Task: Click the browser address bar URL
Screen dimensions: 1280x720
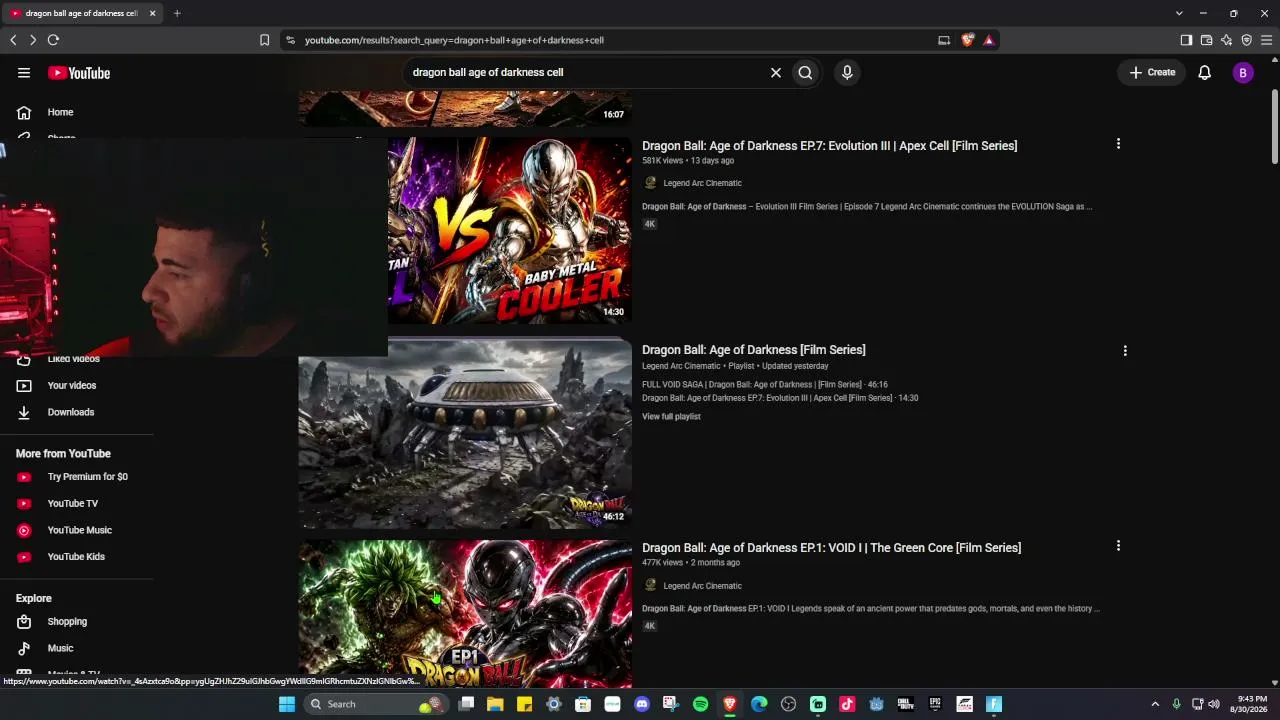Action: click(x=454, y=40)
